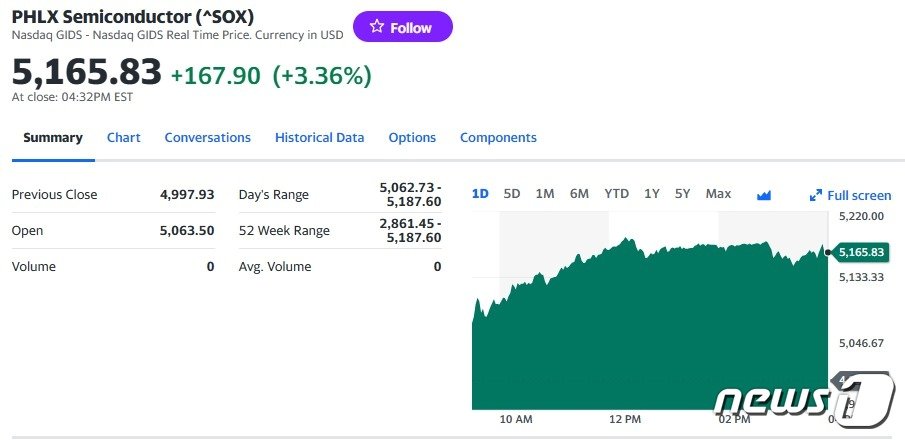
Task: Switch to the Summary tab
Action: coord(53,138)
